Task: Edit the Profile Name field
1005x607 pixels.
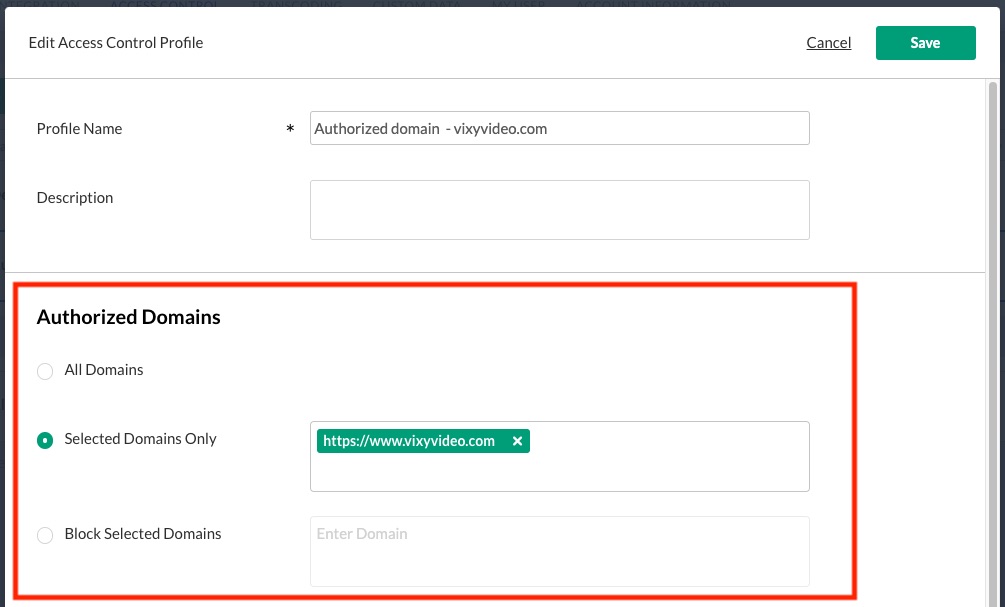Action: tap(560, 128)
